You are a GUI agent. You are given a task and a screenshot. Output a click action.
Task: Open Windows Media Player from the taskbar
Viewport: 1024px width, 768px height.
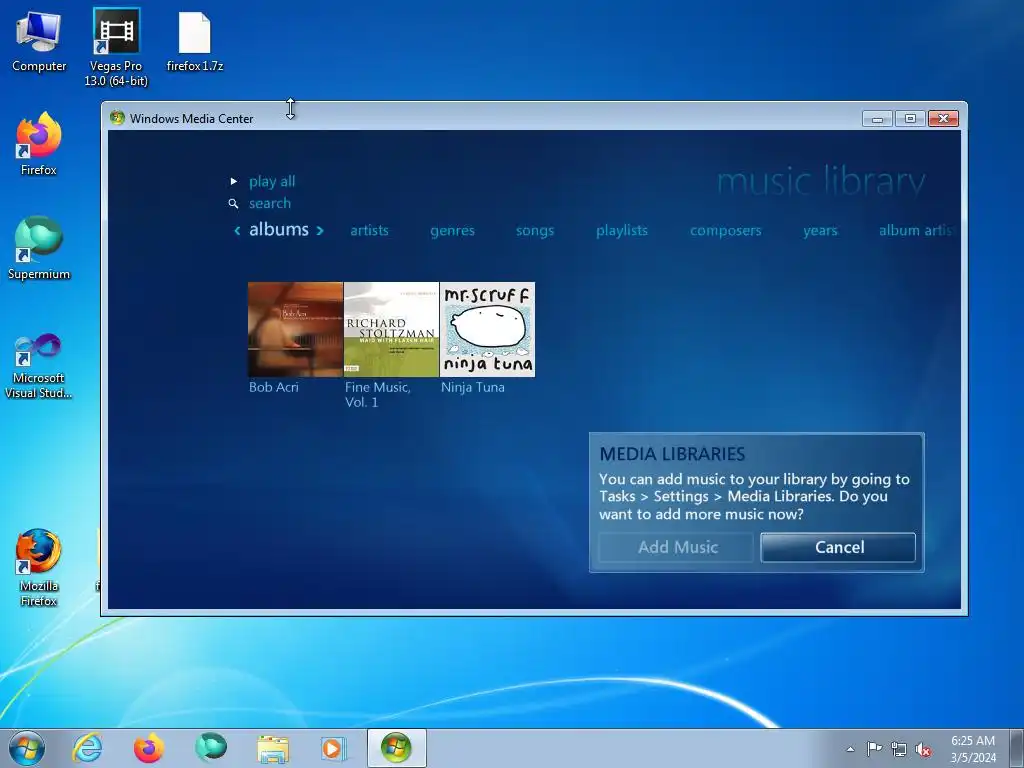coord(333,748)
